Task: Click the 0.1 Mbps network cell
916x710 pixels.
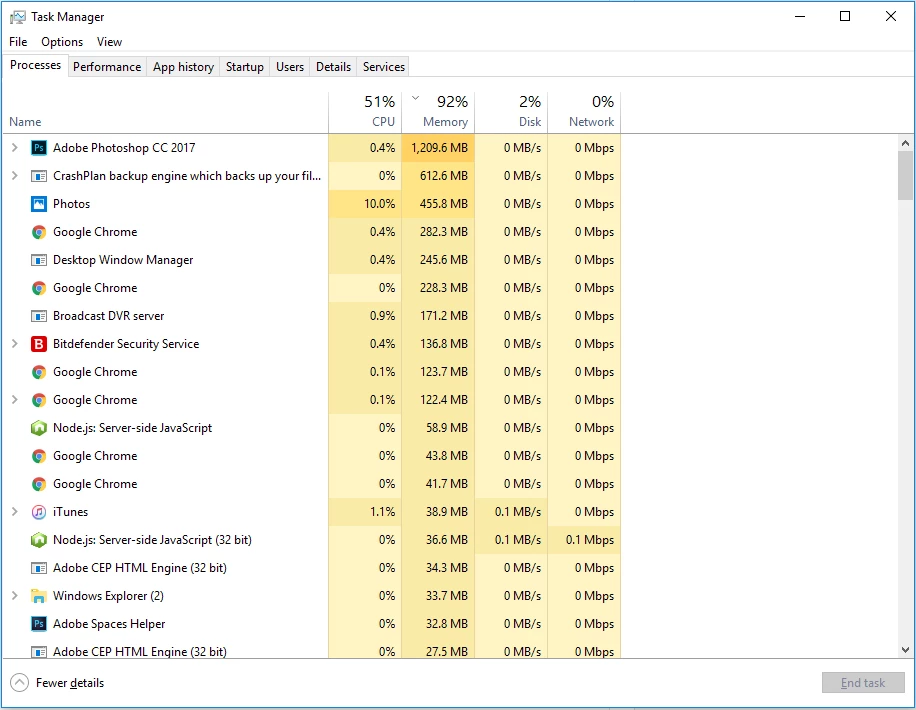Action: 584,541
